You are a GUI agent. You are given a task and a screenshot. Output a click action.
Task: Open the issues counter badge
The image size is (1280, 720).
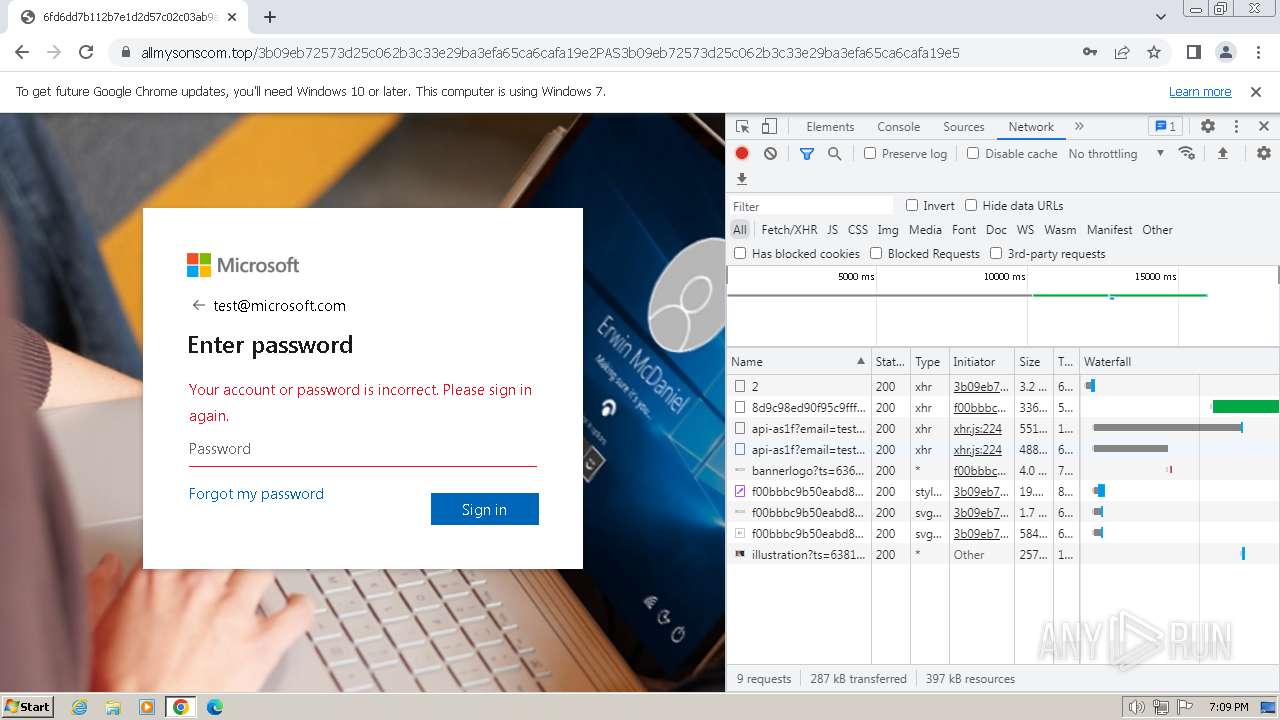pyautogui.click(x=1165, y=126)
